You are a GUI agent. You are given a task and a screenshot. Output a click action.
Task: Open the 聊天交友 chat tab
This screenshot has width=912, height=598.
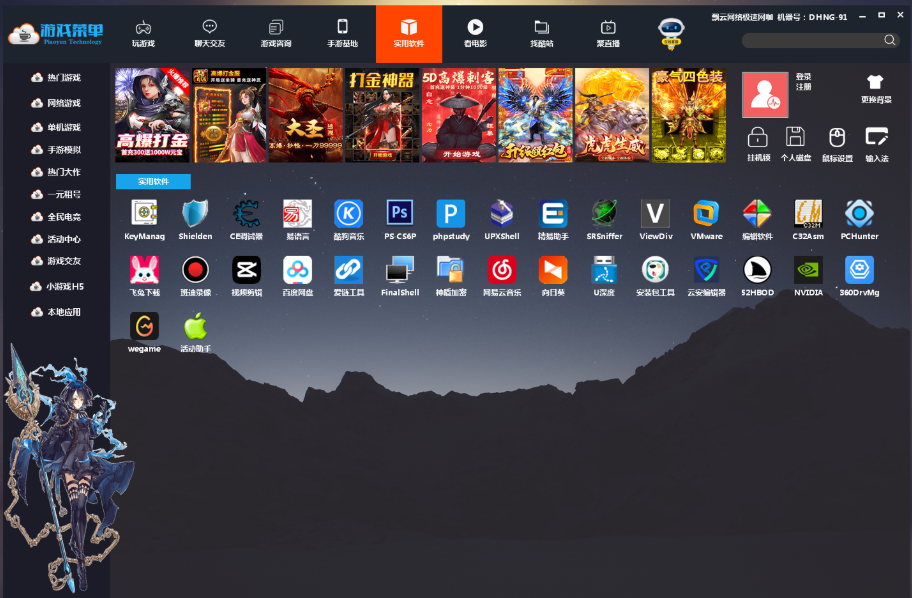(x=209, y=34)
